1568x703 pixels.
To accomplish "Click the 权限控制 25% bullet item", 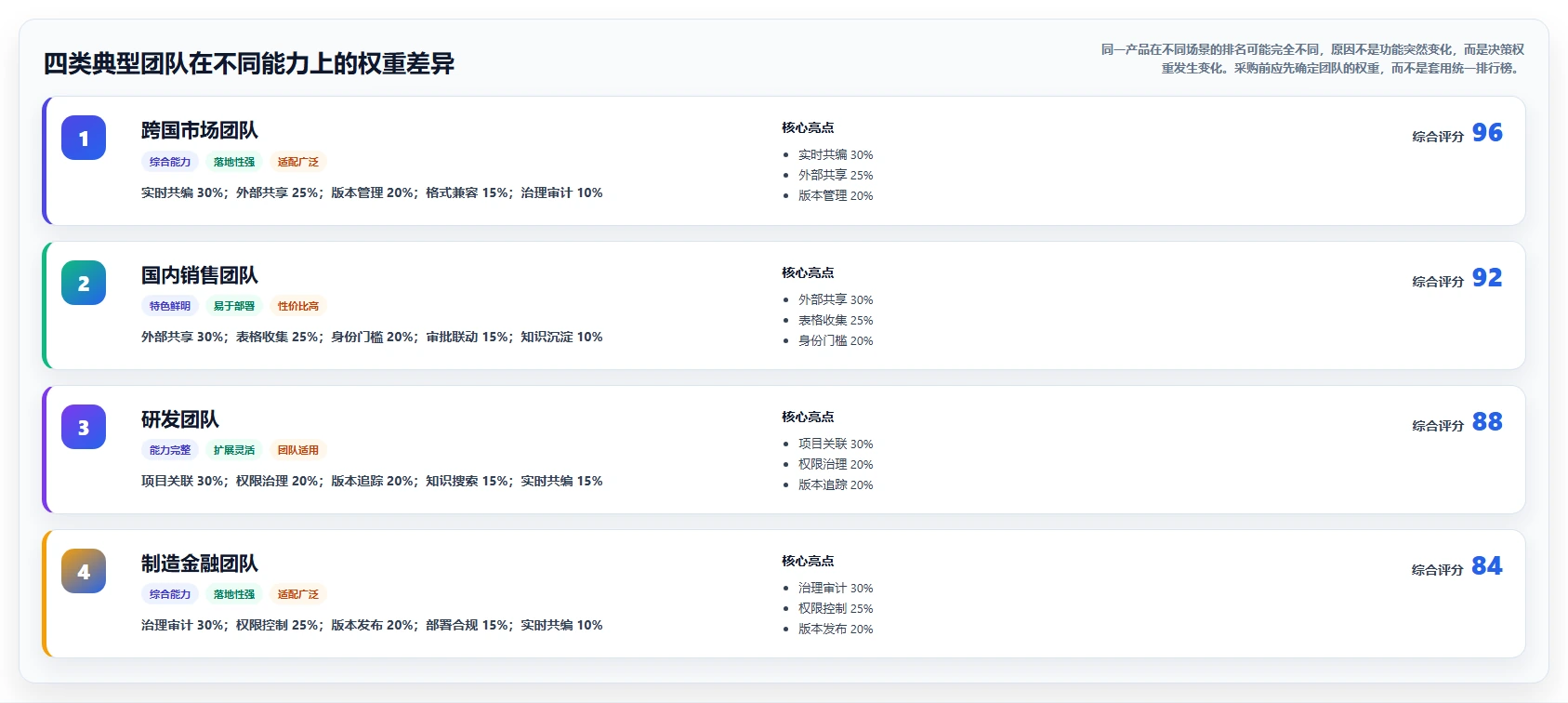I will pyautogui.click(x=836, y=608).
